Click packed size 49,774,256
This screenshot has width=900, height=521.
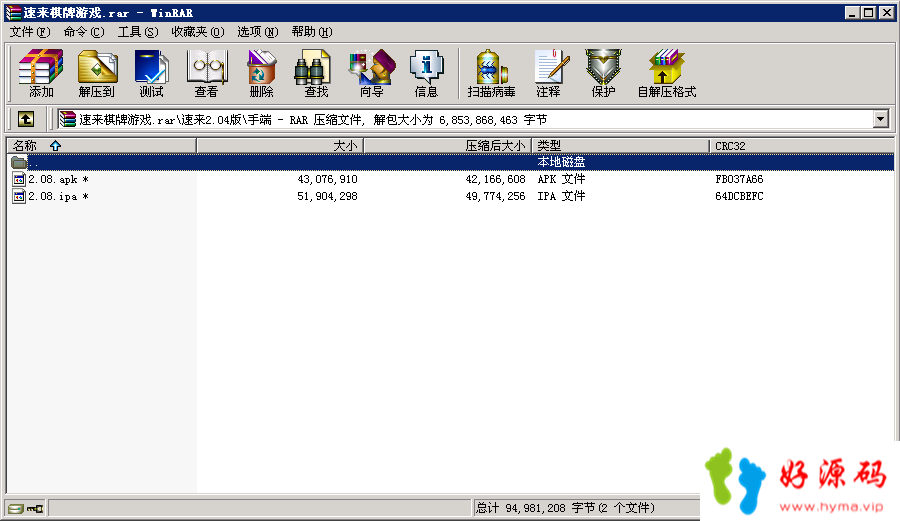coord(495,196)
